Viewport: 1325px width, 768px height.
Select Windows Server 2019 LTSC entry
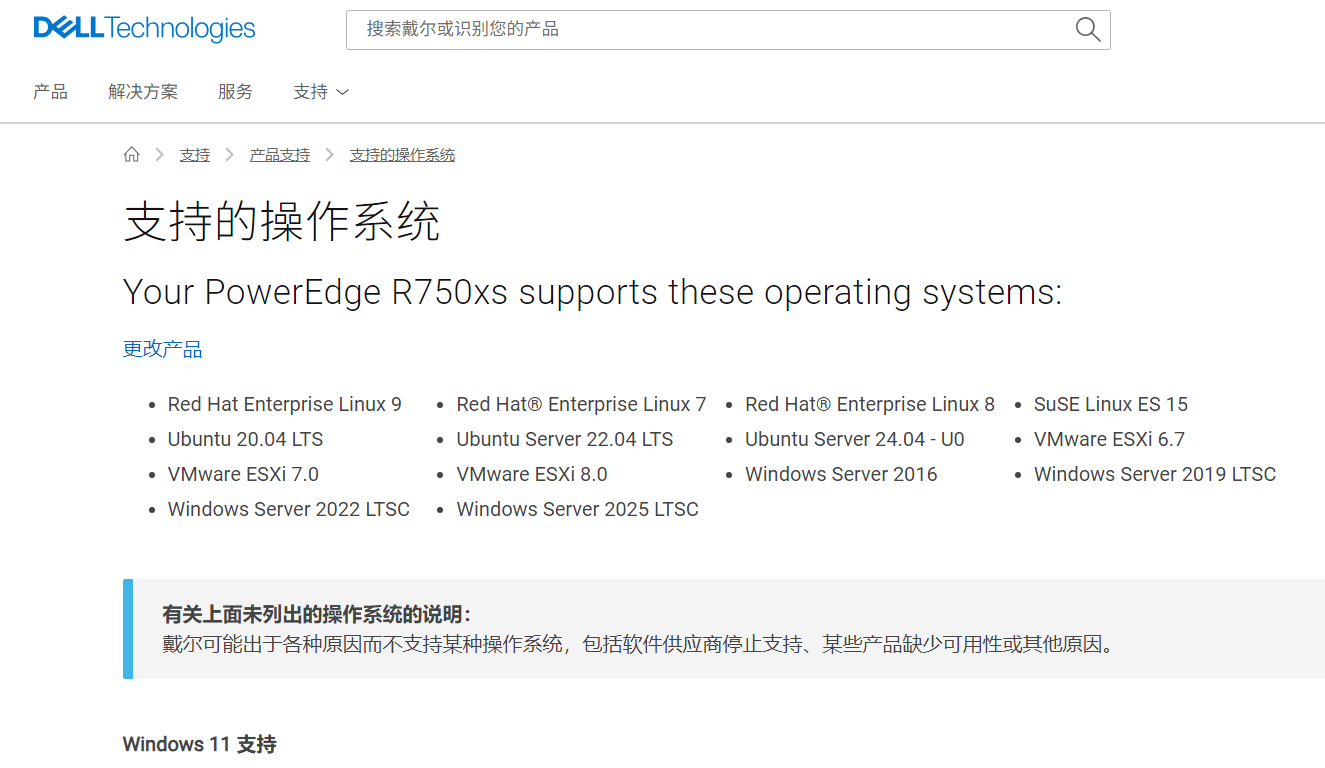coord(1155,475)
